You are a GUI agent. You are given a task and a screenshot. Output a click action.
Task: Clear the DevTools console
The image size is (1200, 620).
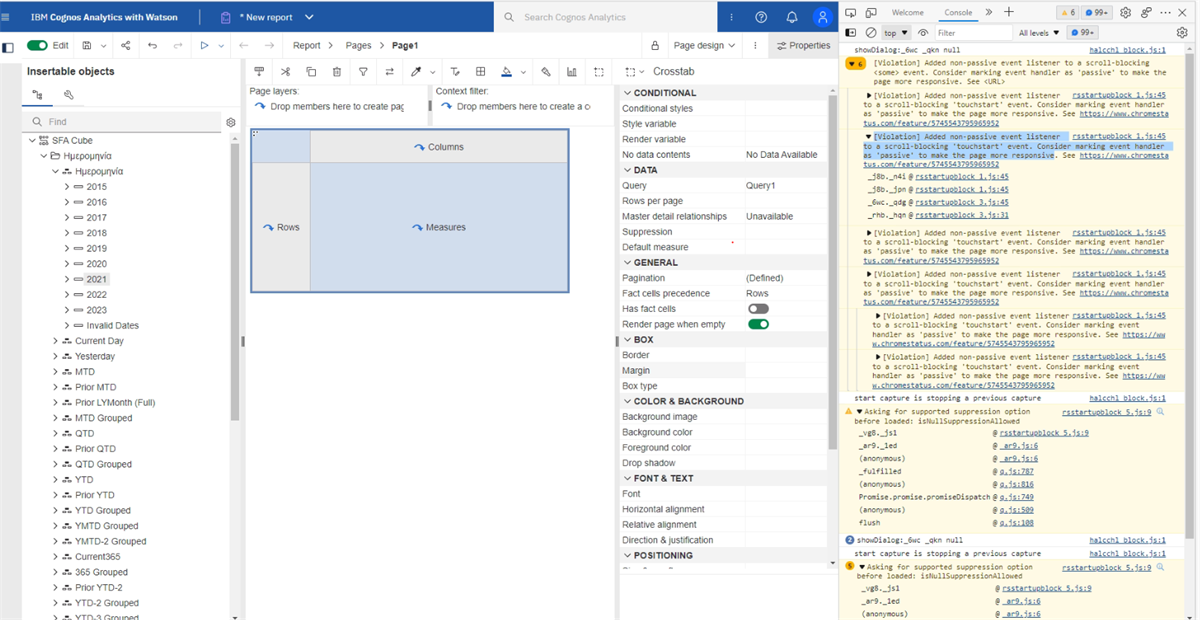click(871, 33)
